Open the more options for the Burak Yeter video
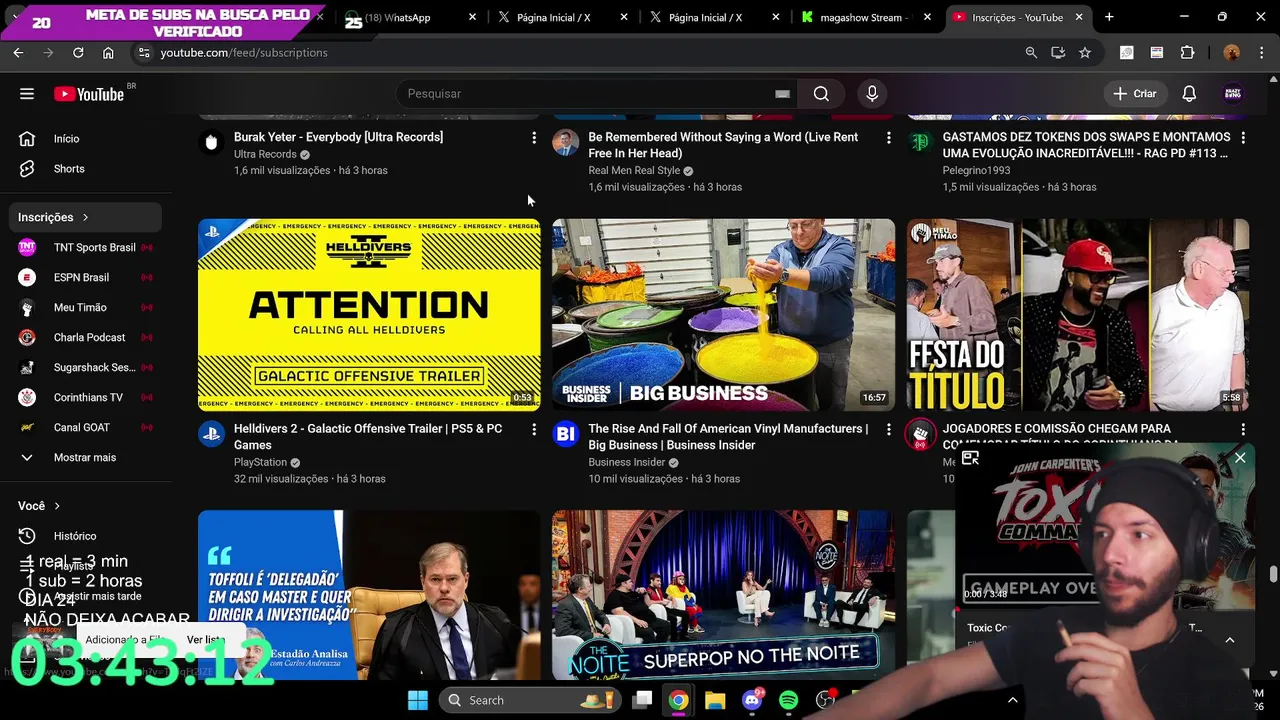Screen dimensions: 1280x720 click(534, 138)
